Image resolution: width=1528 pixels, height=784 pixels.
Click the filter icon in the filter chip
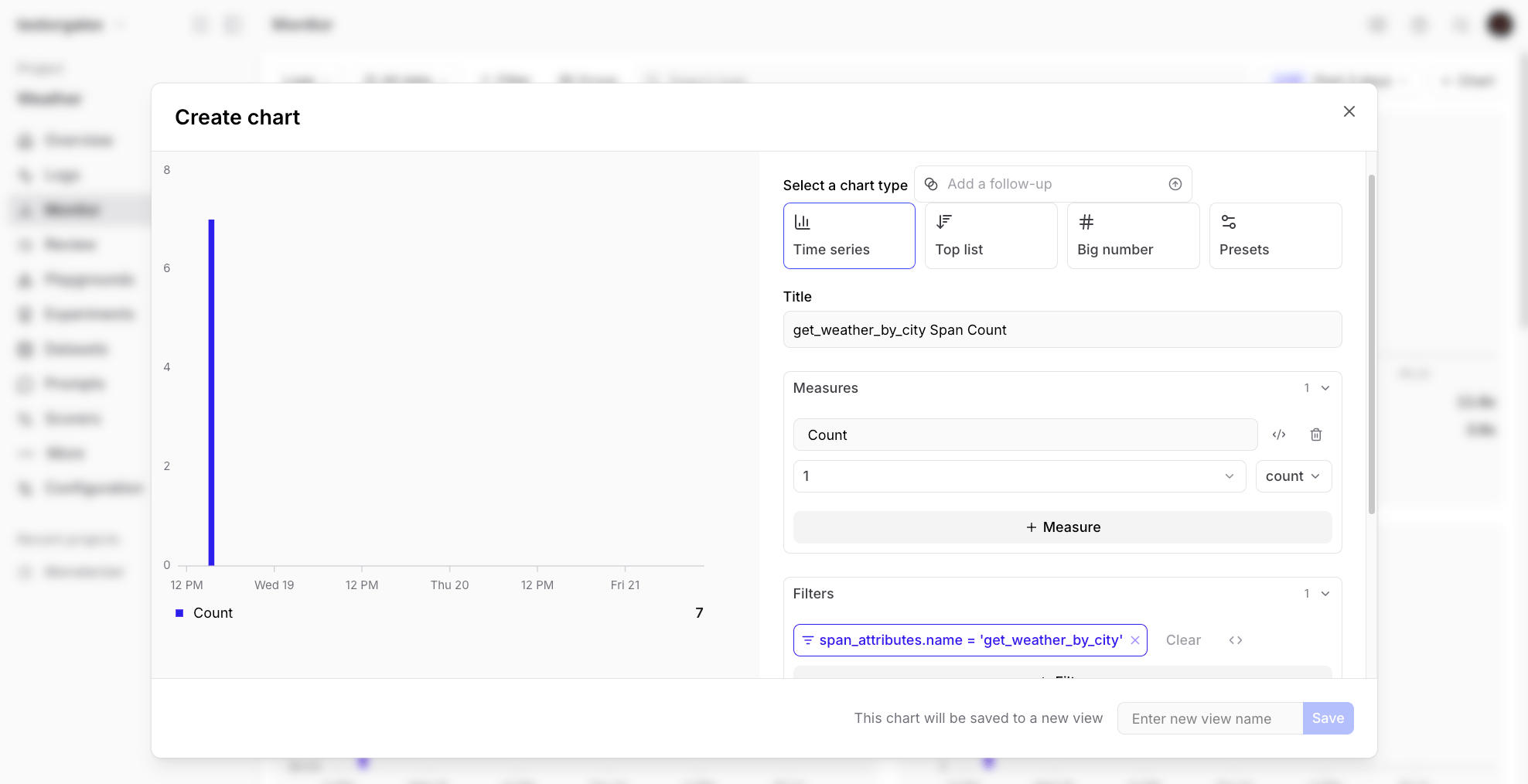(808, 640)
